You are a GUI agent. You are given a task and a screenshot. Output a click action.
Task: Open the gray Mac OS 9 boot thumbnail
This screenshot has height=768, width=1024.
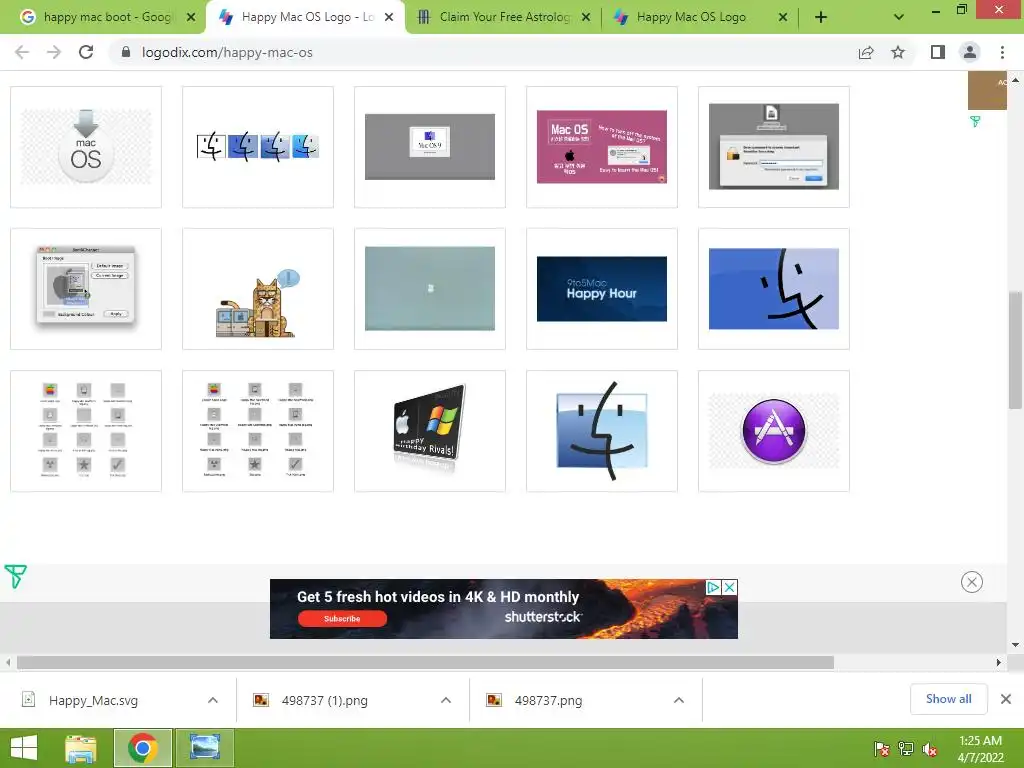coord(430,147)
